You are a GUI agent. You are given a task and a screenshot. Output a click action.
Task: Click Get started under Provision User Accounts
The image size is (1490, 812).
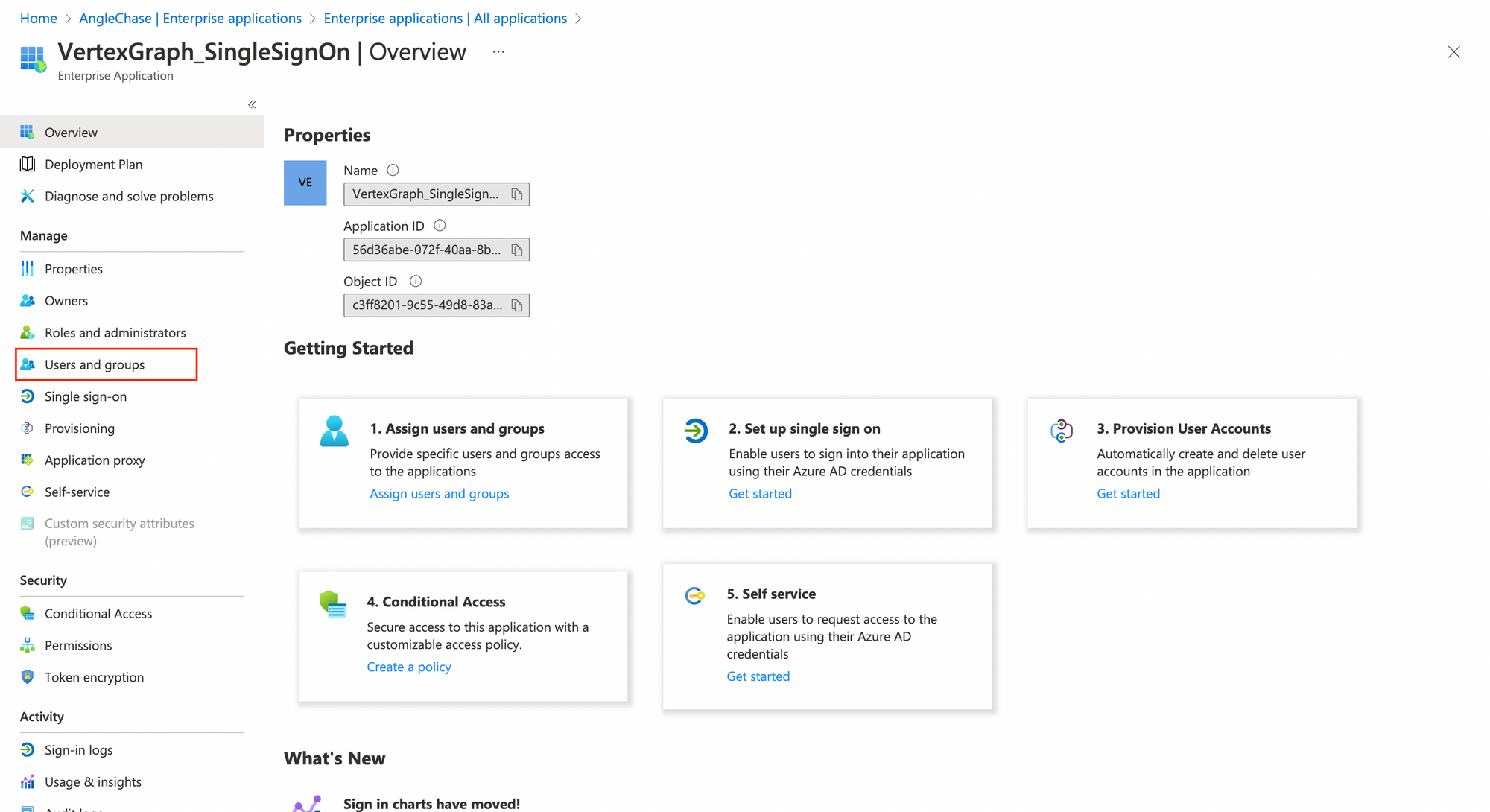[x=1128, y=493]
